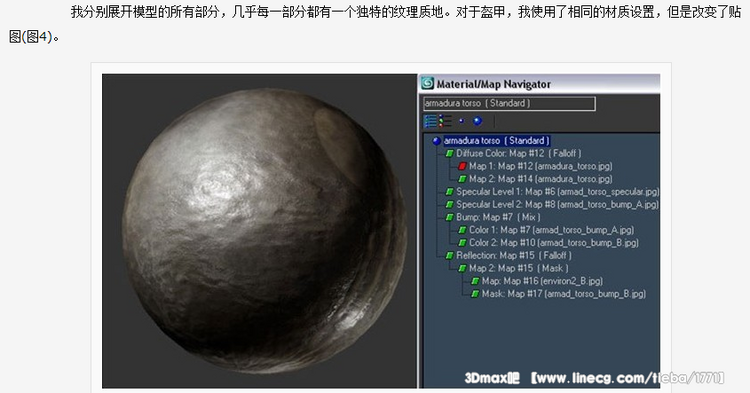
Task: Click green icon next to Diffuse Color map
Action: pos(450,153)
